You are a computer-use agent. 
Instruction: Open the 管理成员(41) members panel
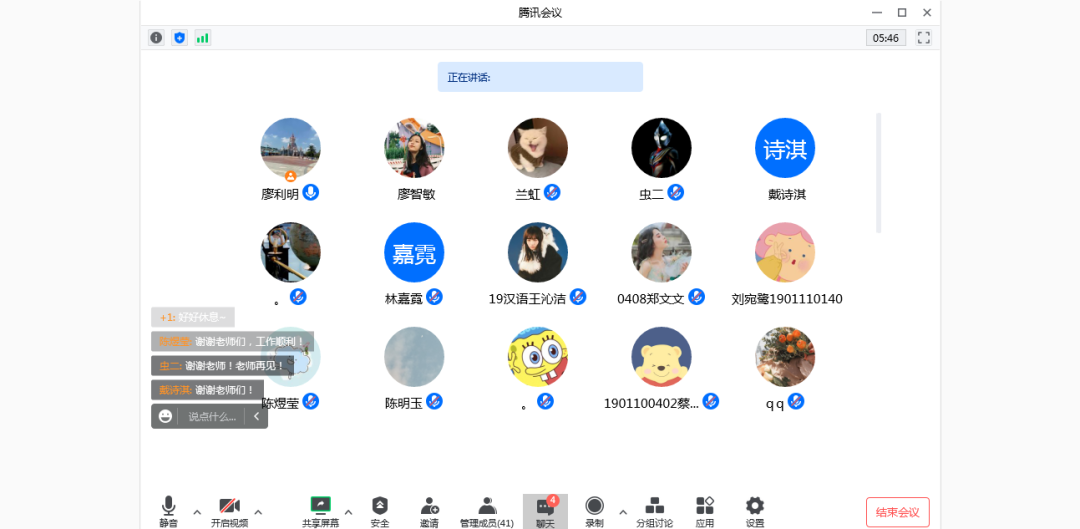[487, 510]
